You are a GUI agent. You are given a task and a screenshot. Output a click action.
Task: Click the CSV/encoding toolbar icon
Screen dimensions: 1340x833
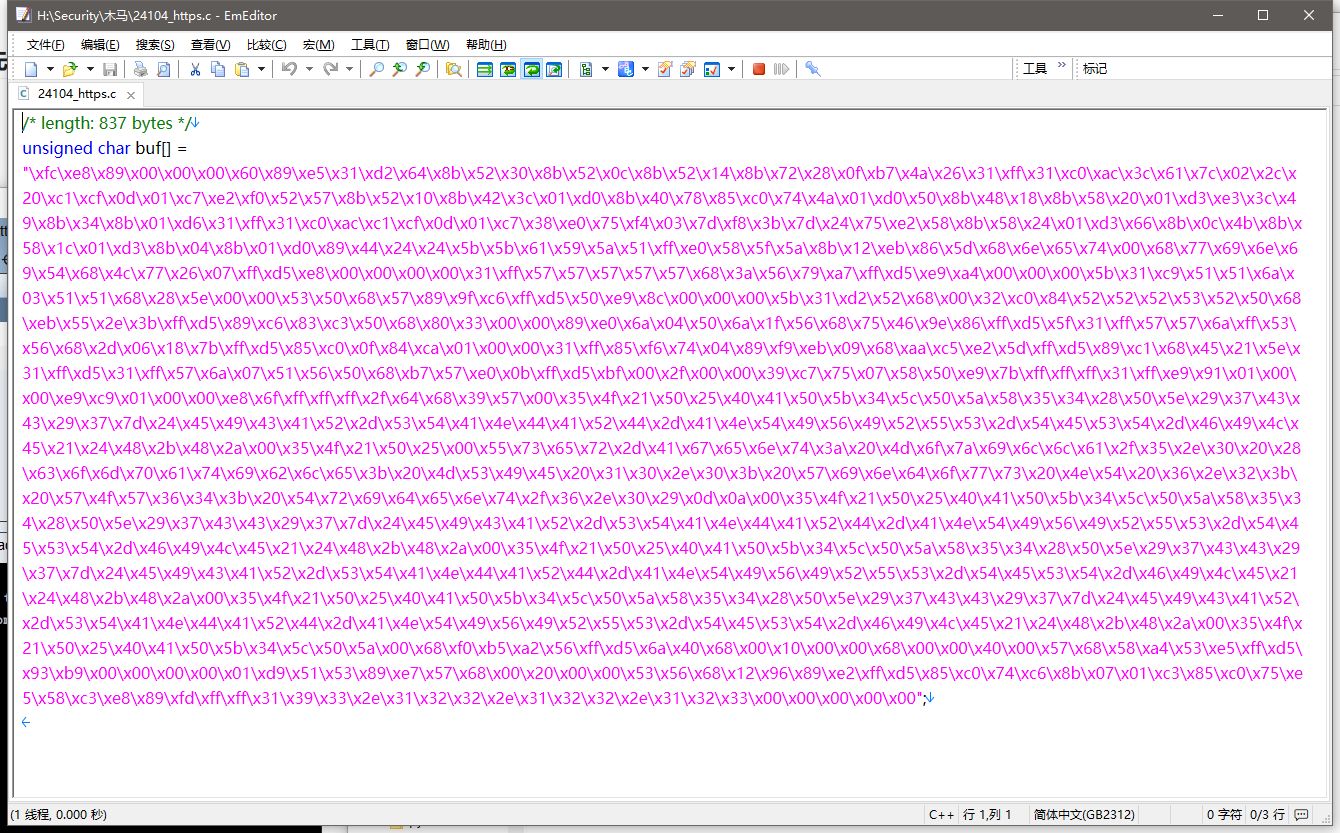[626, 69]
